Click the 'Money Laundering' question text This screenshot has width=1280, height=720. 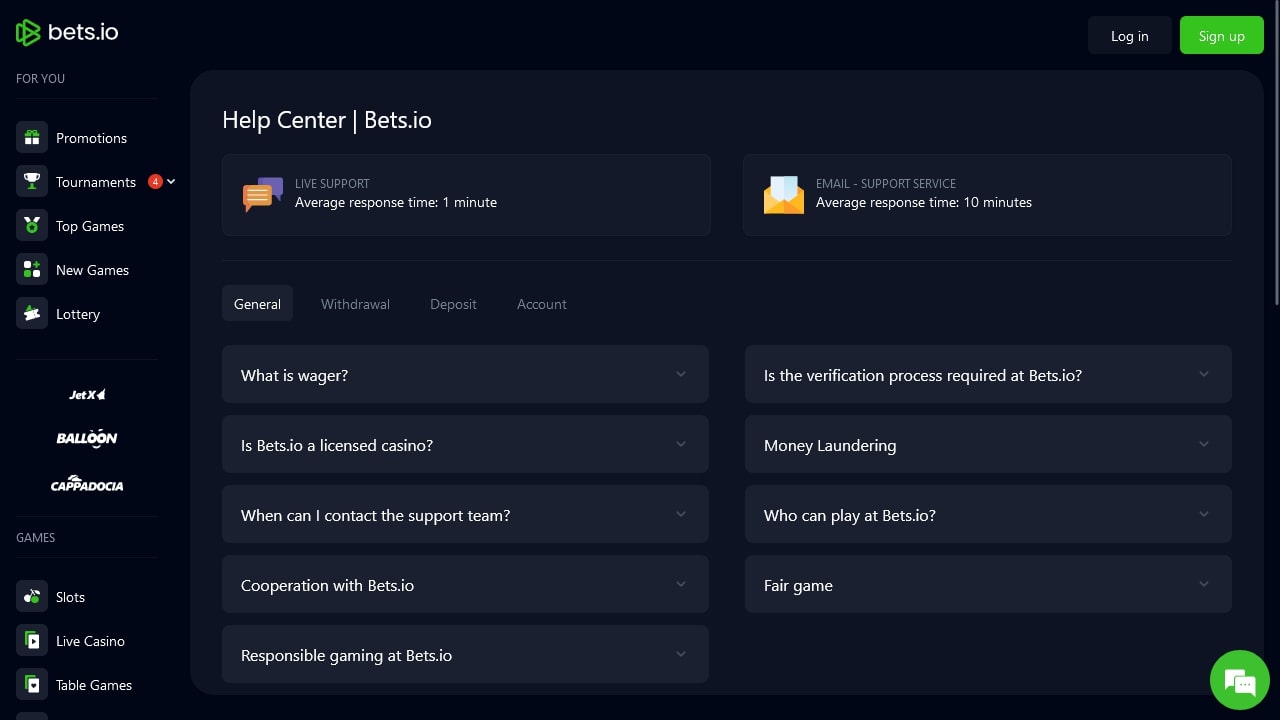point(830,445)
